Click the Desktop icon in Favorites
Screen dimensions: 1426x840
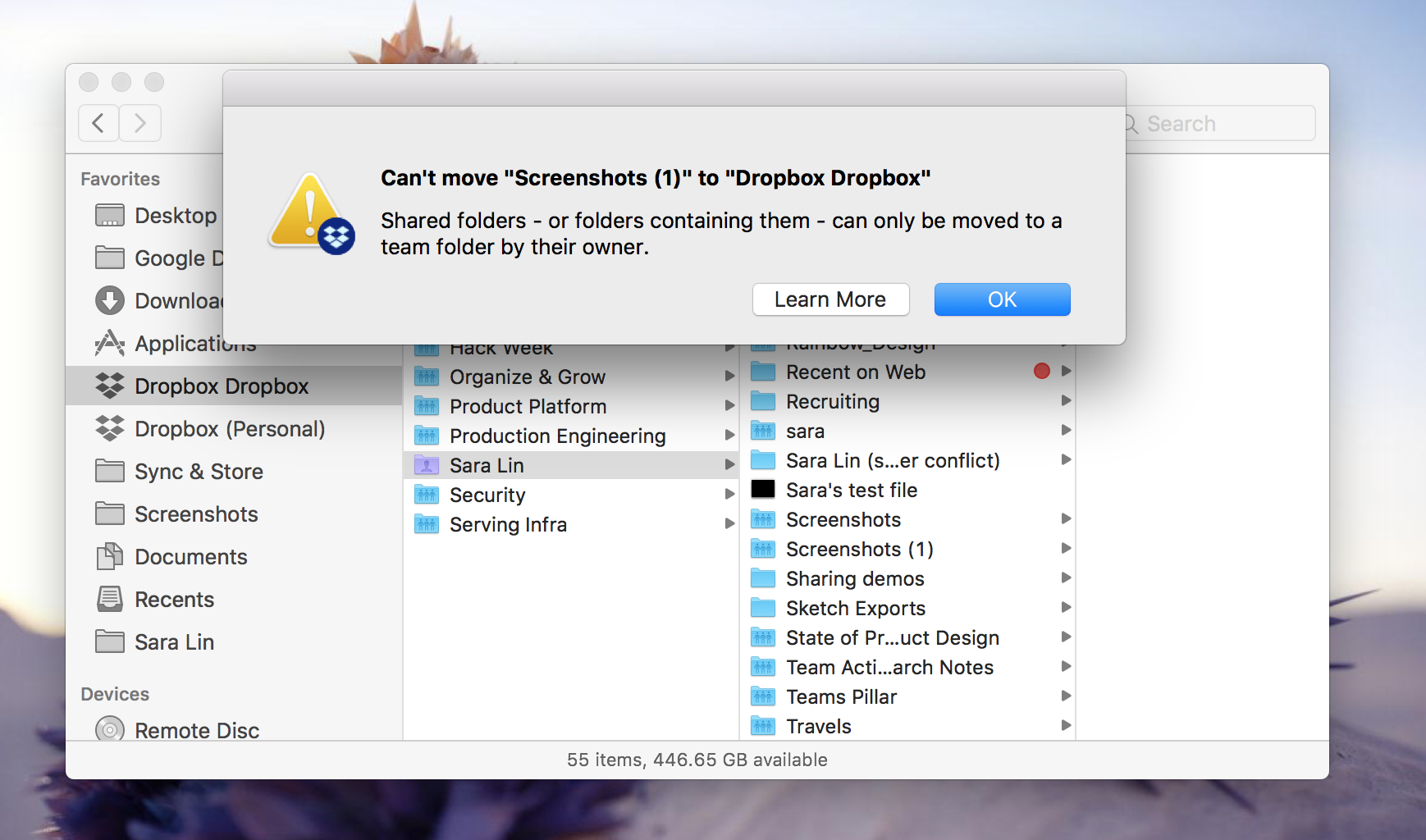coord(110,215)
